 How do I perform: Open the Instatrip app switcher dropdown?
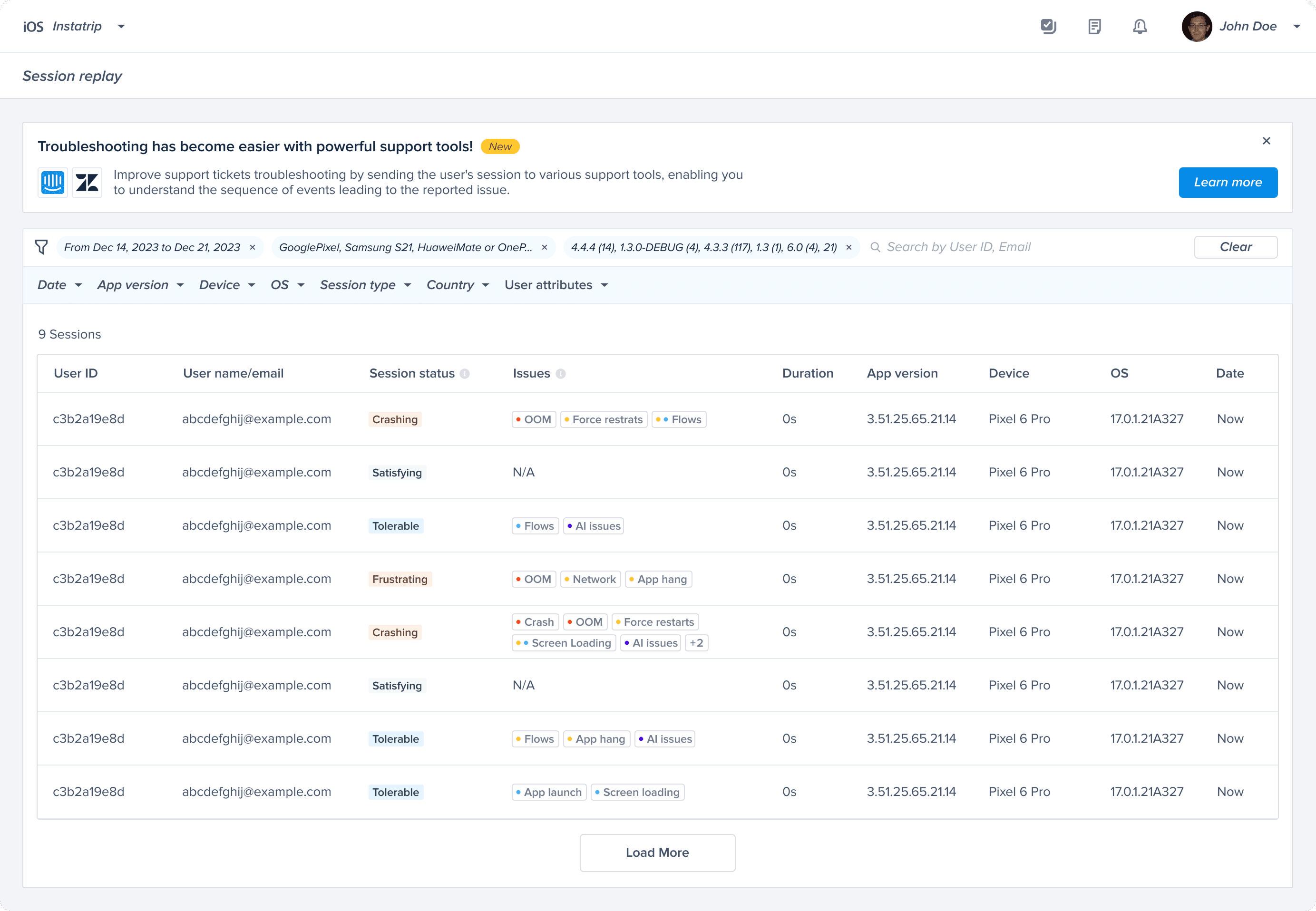[121, 26]
